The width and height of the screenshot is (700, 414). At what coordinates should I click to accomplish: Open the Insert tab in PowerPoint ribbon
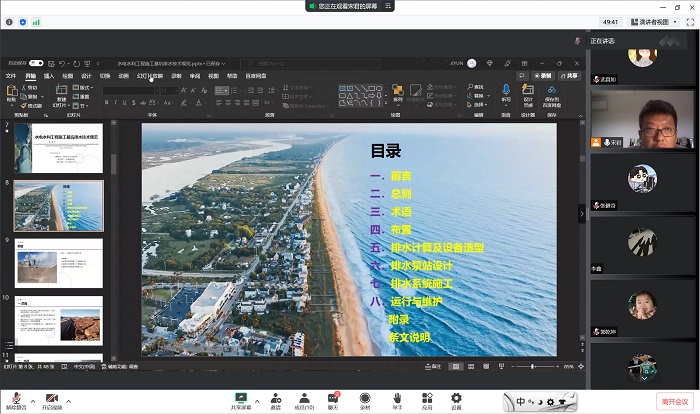tap(48, 75)
